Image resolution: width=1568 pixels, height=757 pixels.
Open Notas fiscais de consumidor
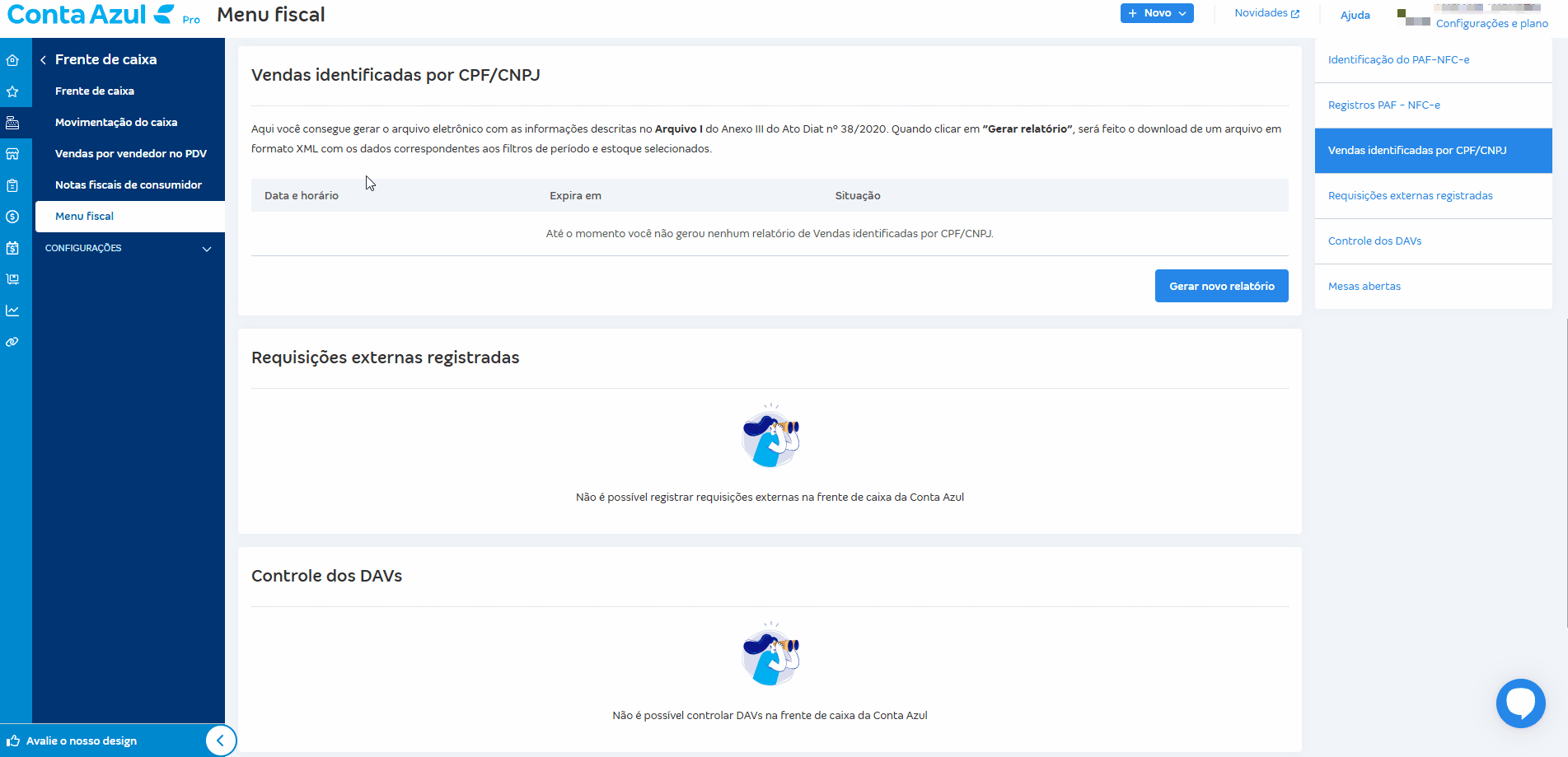pos(128,185)
